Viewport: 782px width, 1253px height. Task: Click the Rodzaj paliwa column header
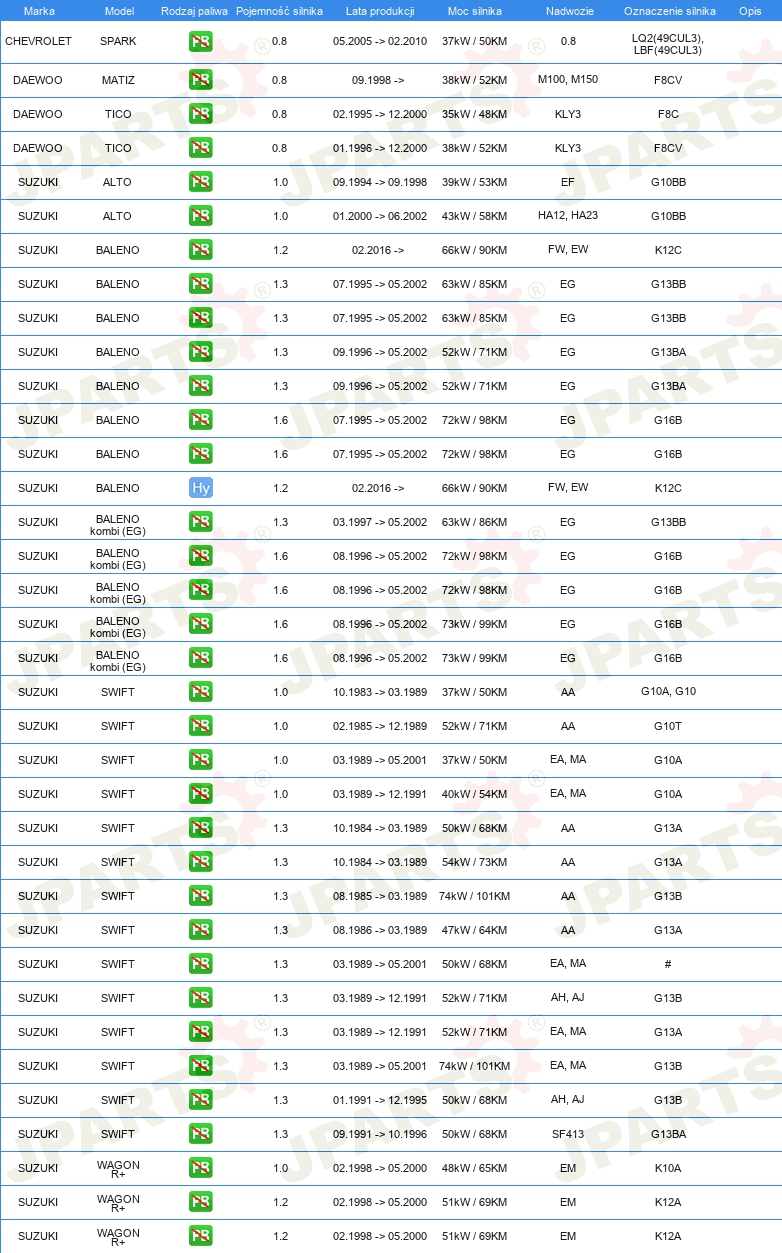pos(195,11)
